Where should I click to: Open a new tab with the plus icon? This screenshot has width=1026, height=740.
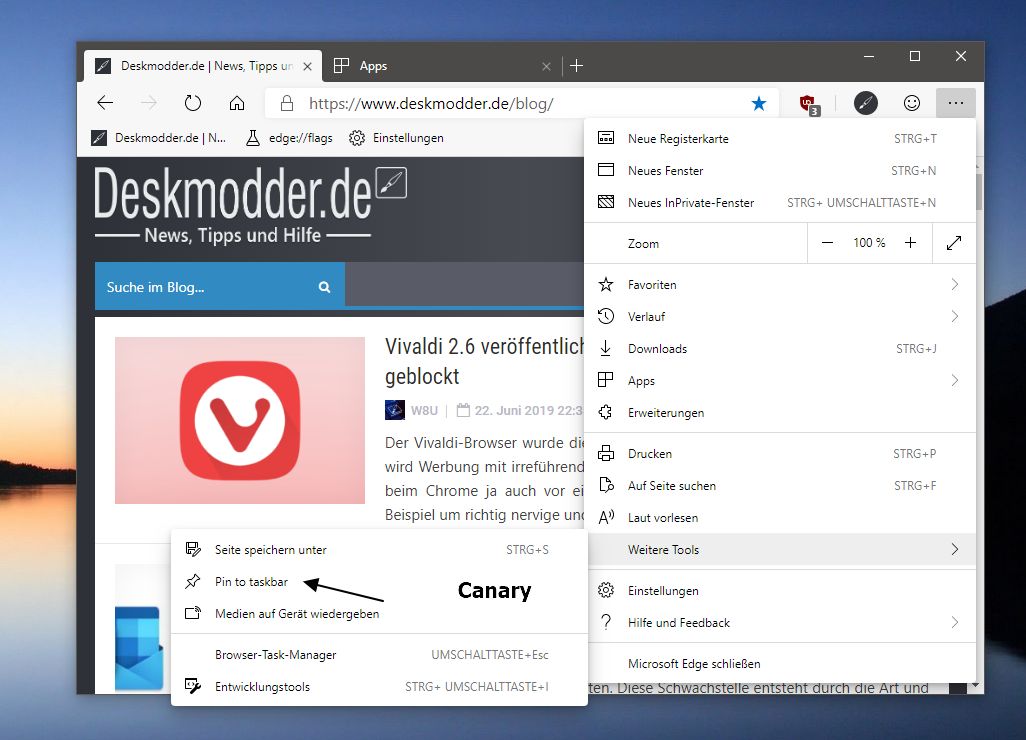(576, 65)
